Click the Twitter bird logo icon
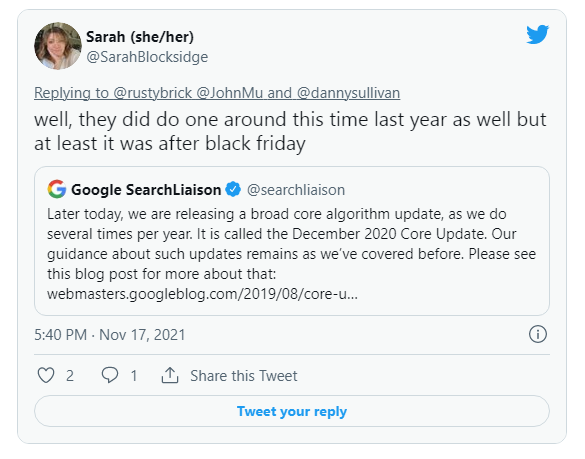Image resolution: width=585 pixels, height=459 pixels. tap(537, 34)
